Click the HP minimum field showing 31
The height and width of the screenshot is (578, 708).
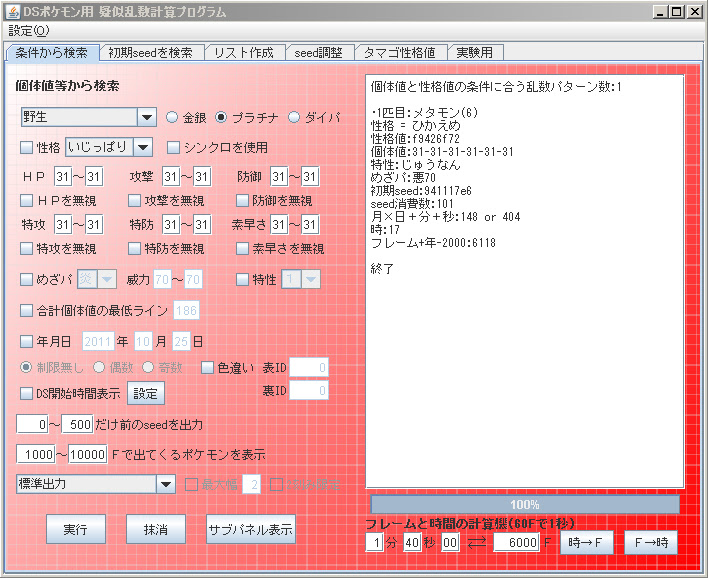click(x=63, y=177)
